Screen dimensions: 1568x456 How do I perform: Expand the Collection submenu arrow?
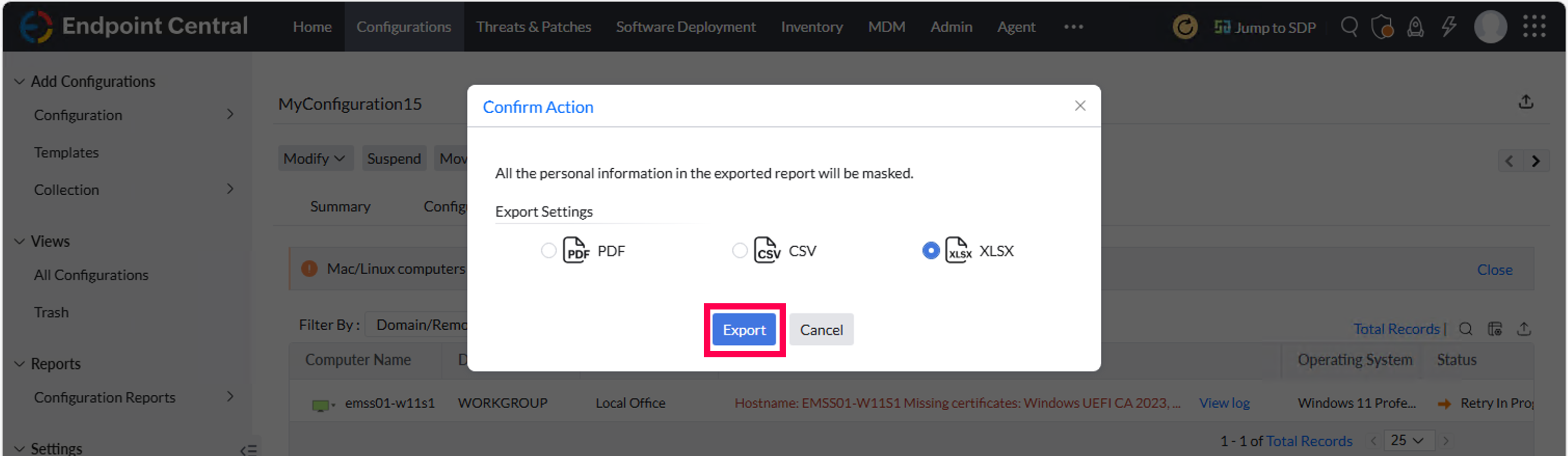230,189
